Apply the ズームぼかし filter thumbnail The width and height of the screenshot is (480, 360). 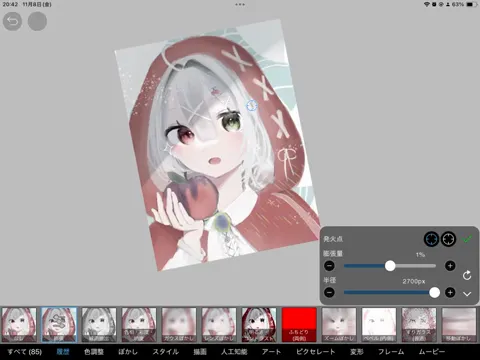coord(339,325)
